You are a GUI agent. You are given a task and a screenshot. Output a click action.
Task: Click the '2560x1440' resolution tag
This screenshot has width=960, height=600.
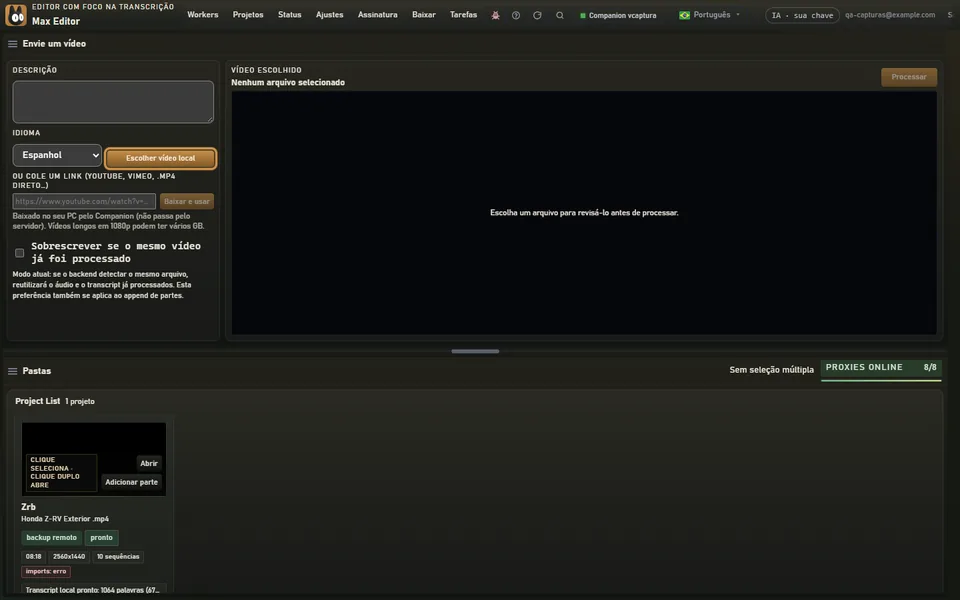(x=69, y=557)
